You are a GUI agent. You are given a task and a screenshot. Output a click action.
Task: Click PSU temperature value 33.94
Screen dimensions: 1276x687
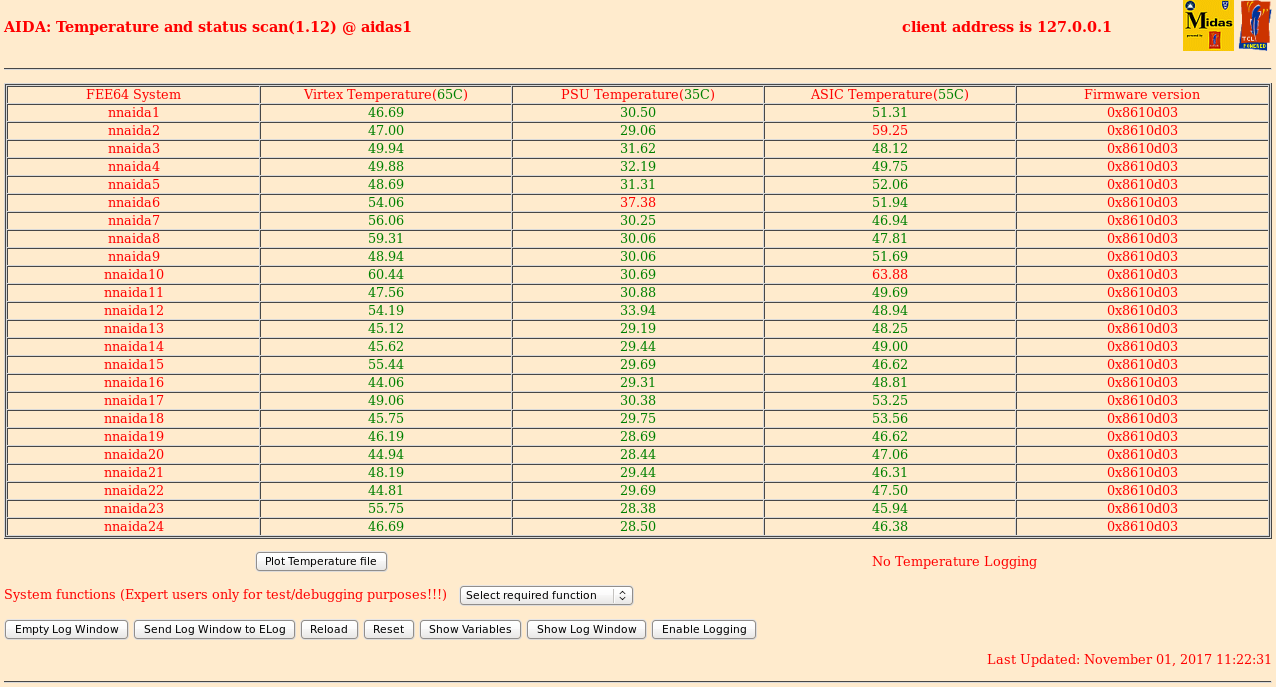click(x=638, y=311)
